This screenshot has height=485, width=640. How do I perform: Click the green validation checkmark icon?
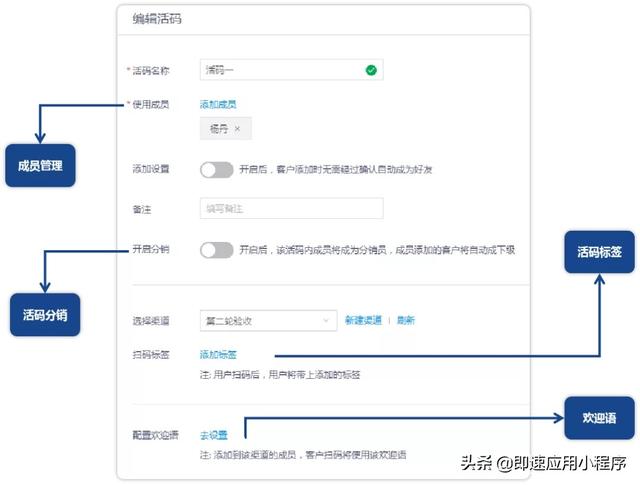tap(371, 70)
